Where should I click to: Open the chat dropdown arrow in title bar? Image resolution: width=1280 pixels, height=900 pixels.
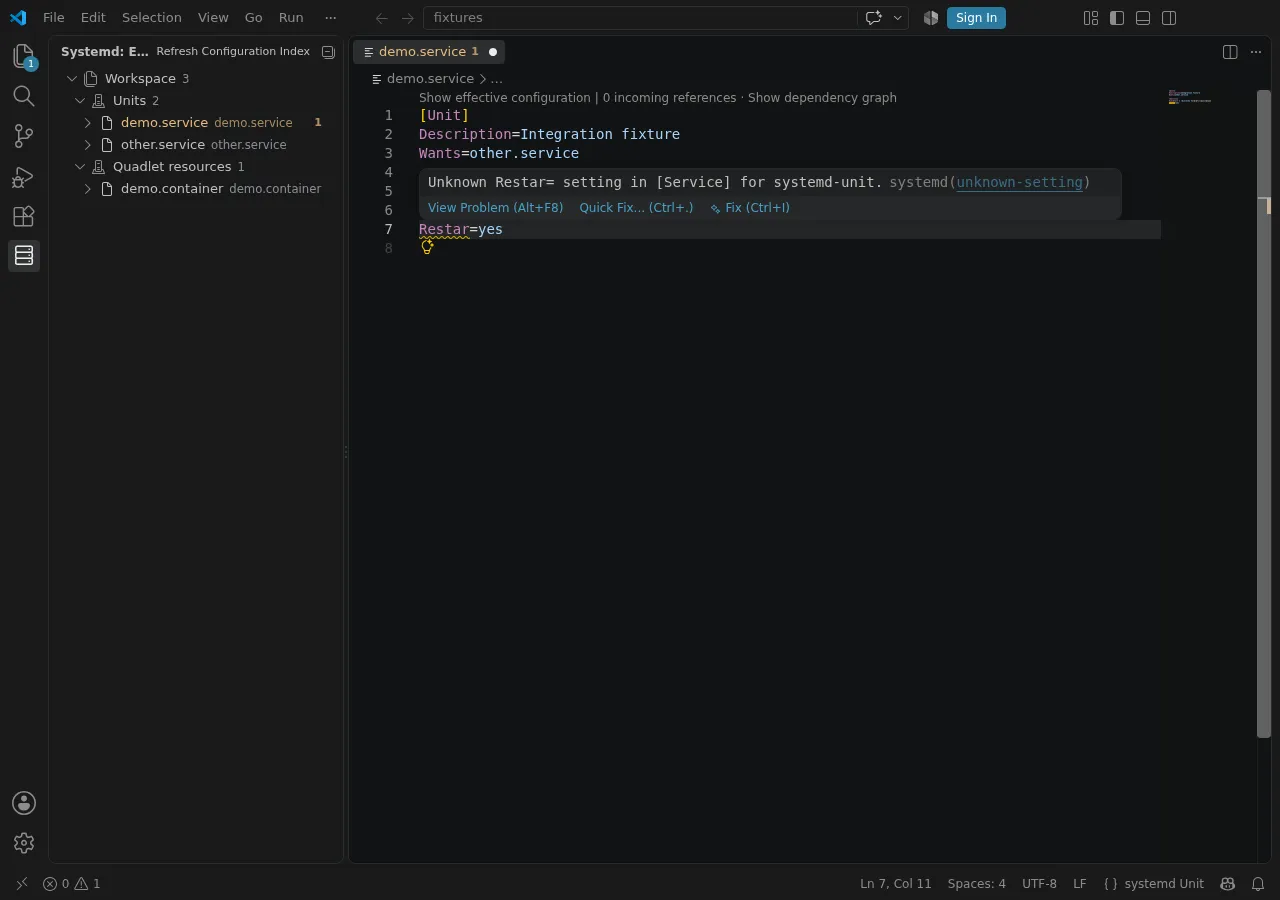click(x=898, y=18)
